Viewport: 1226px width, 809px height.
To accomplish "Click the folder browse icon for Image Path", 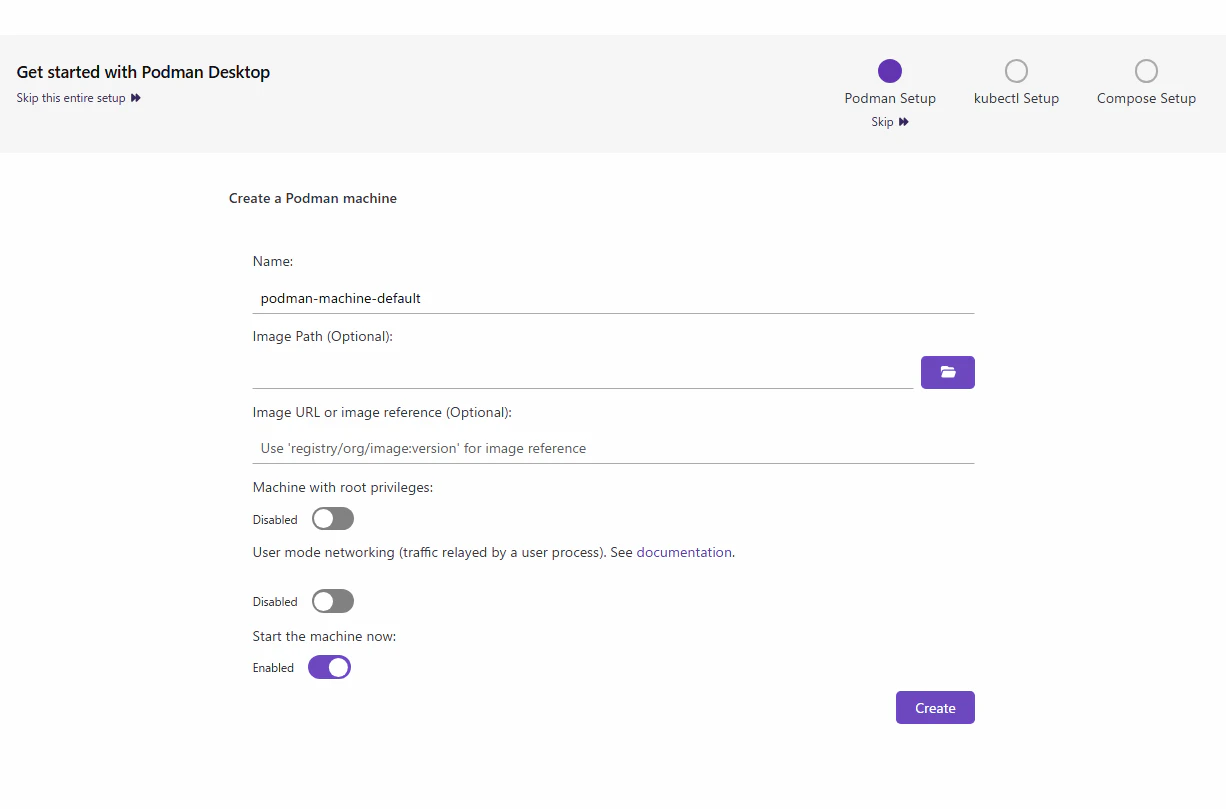I will pos(947,372).
